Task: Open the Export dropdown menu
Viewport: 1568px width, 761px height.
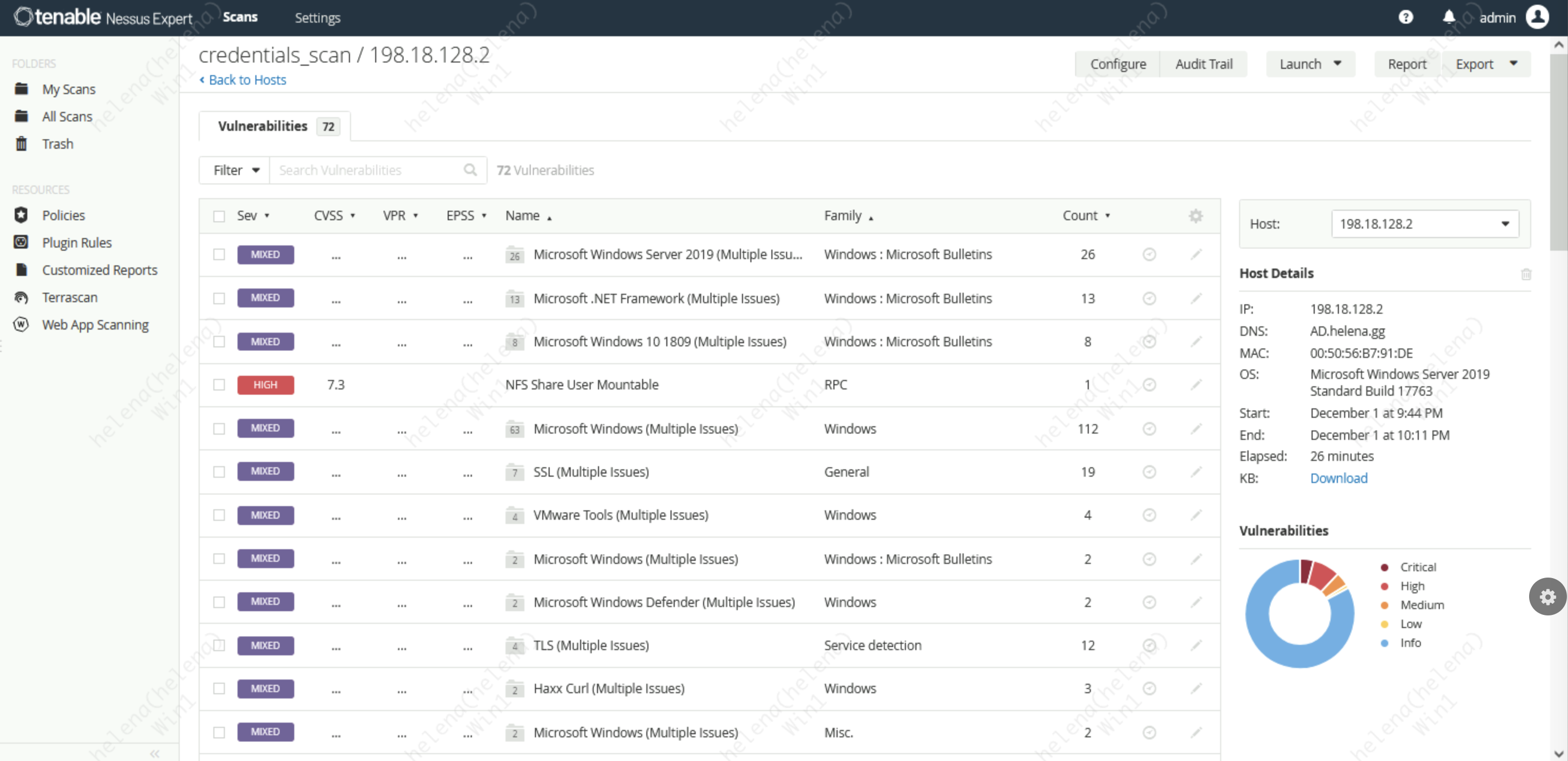Action: (1486, 64)
